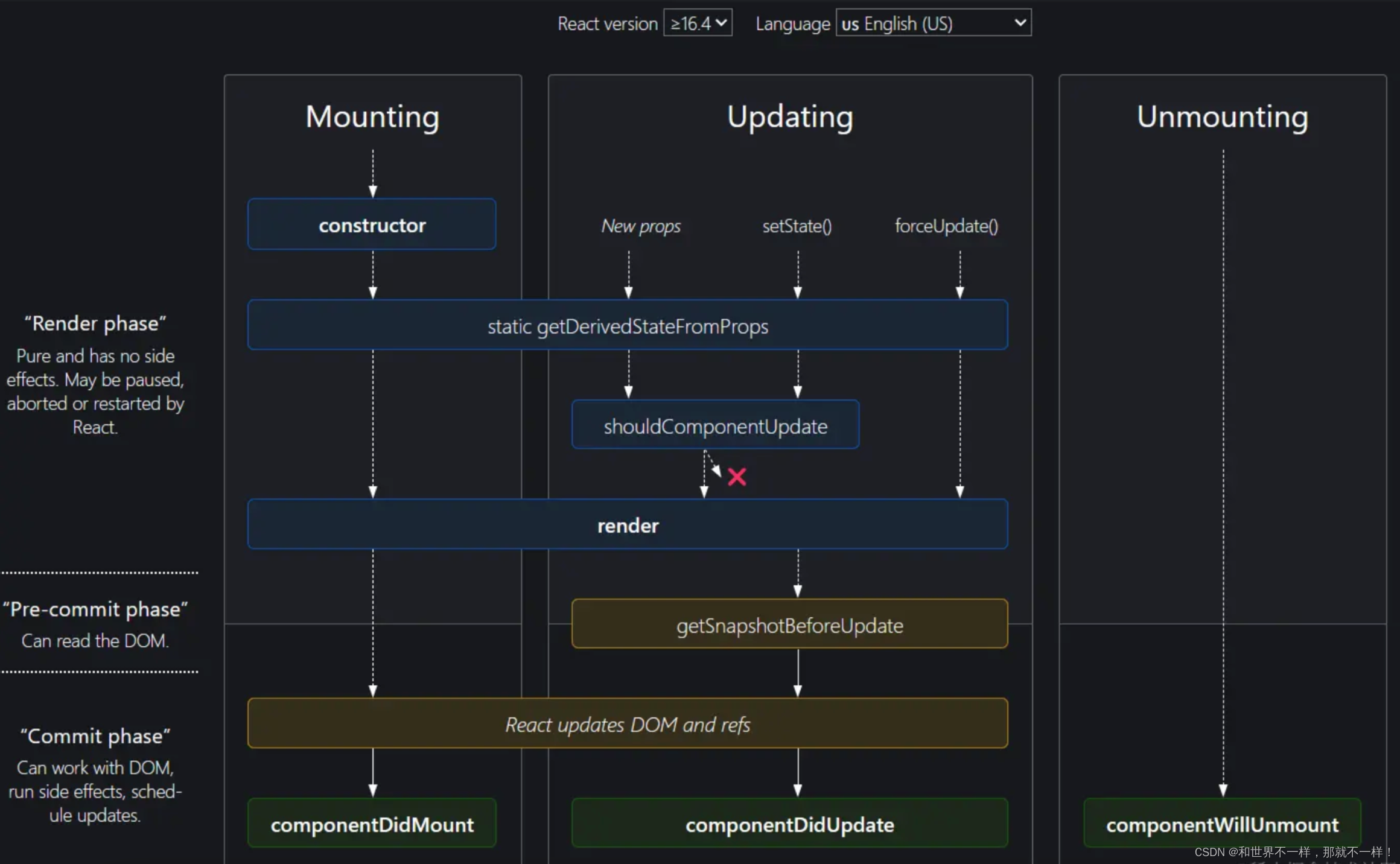Click the Mounting column header
The height and width of the screenshot is (864, 1400).
coord(372,118)
